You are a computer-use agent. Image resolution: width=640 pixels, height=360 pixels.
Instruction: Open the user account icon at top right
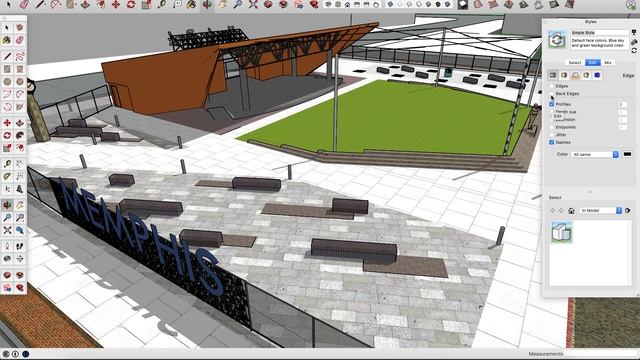point(631,5)
